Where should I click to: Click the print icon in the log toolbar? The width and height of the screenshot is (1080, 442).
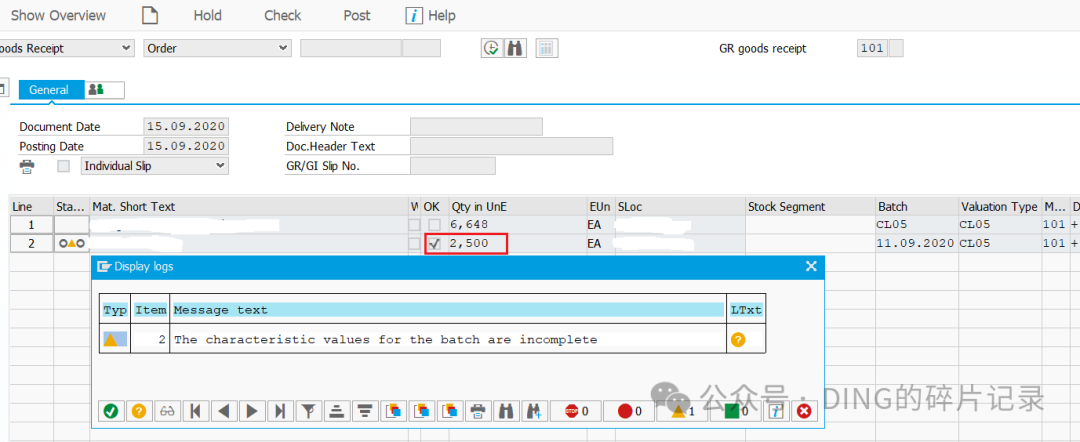coord(477,411)
